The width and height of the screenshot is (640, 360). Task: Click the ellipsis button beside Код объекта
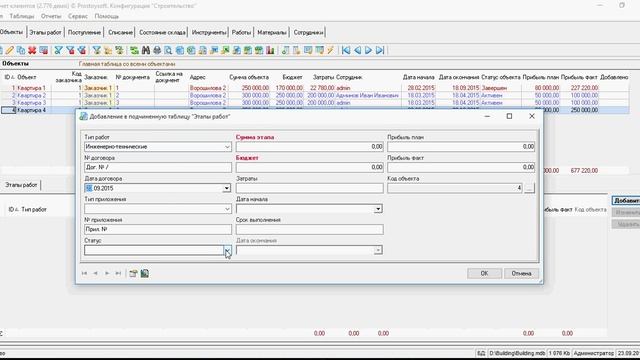coord(529,188)
